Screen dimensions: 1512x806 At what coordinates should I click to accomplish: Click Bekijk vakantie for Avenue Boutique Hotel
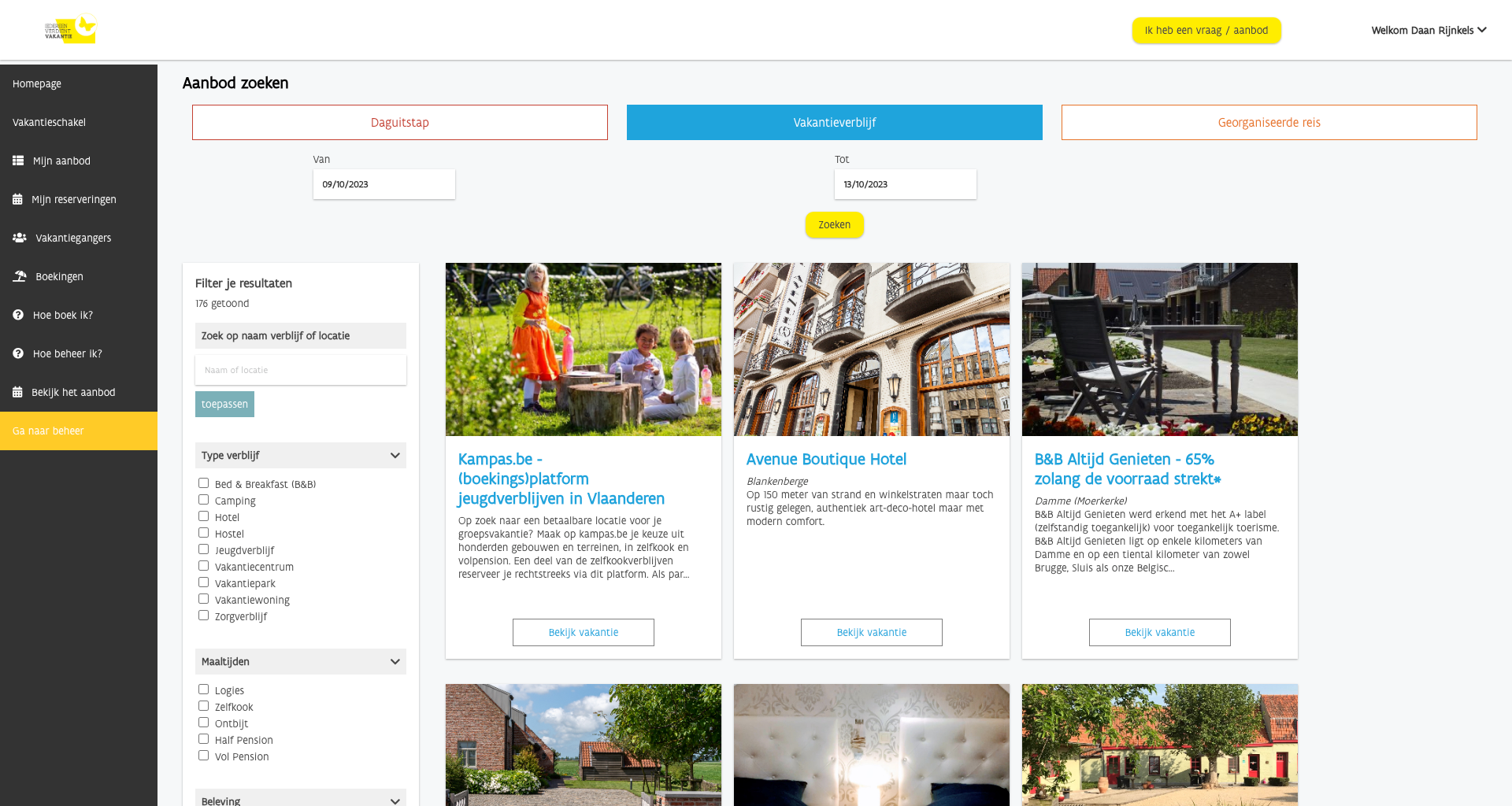871,633
